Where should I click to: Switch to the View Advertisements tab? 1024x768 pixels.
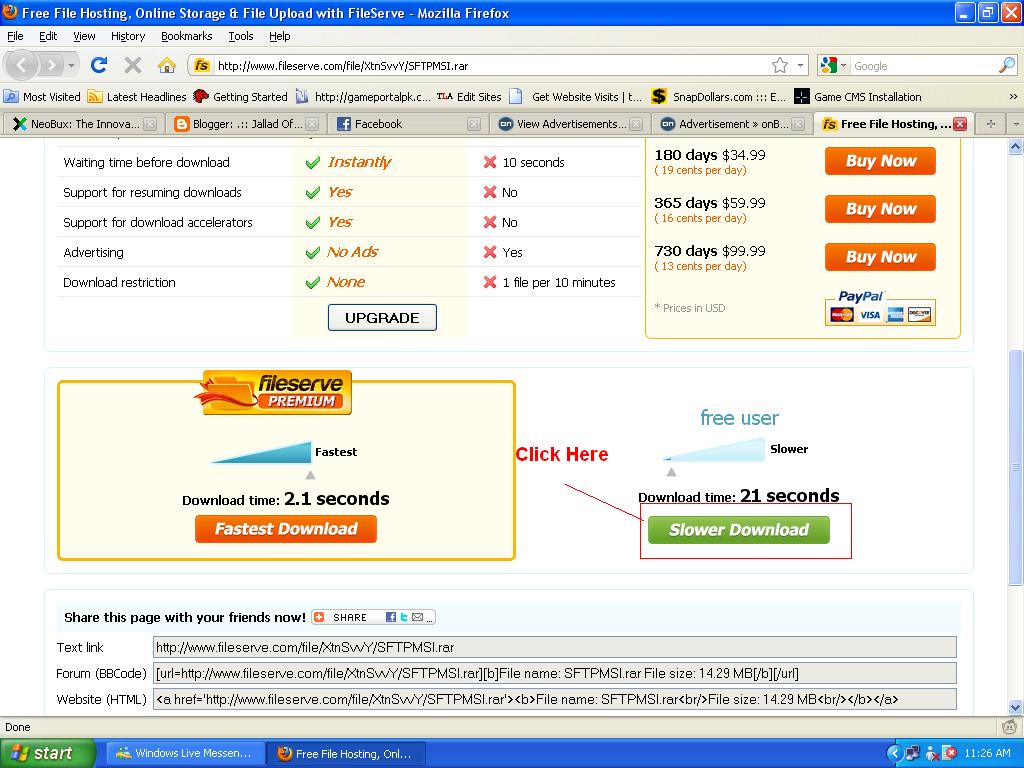point(558,123)
